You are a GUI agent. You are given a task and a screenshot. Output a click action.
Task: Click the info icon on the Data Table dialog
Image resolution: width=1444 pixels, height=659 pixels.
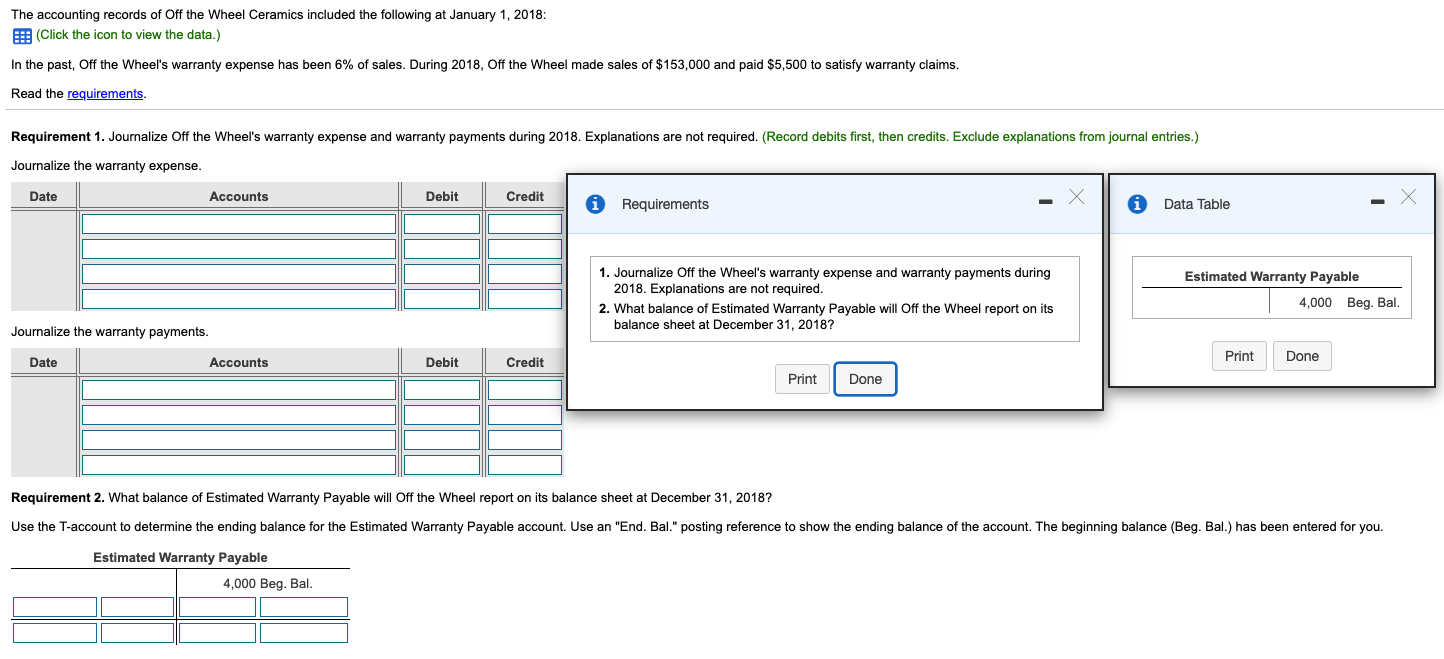(x=1139, y=204)
